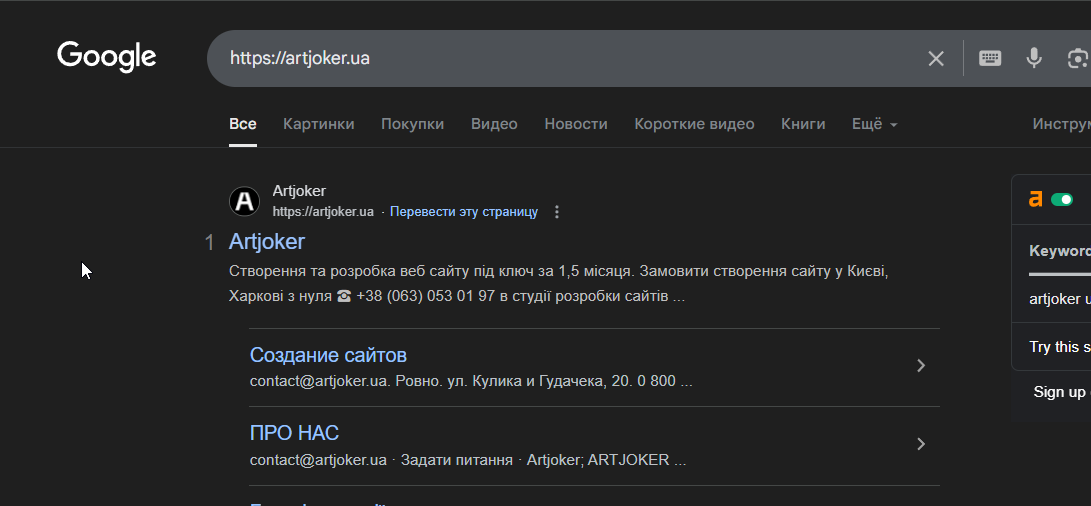Expand the Ещё dropdown menu
1091x506 pixels.
875,124
